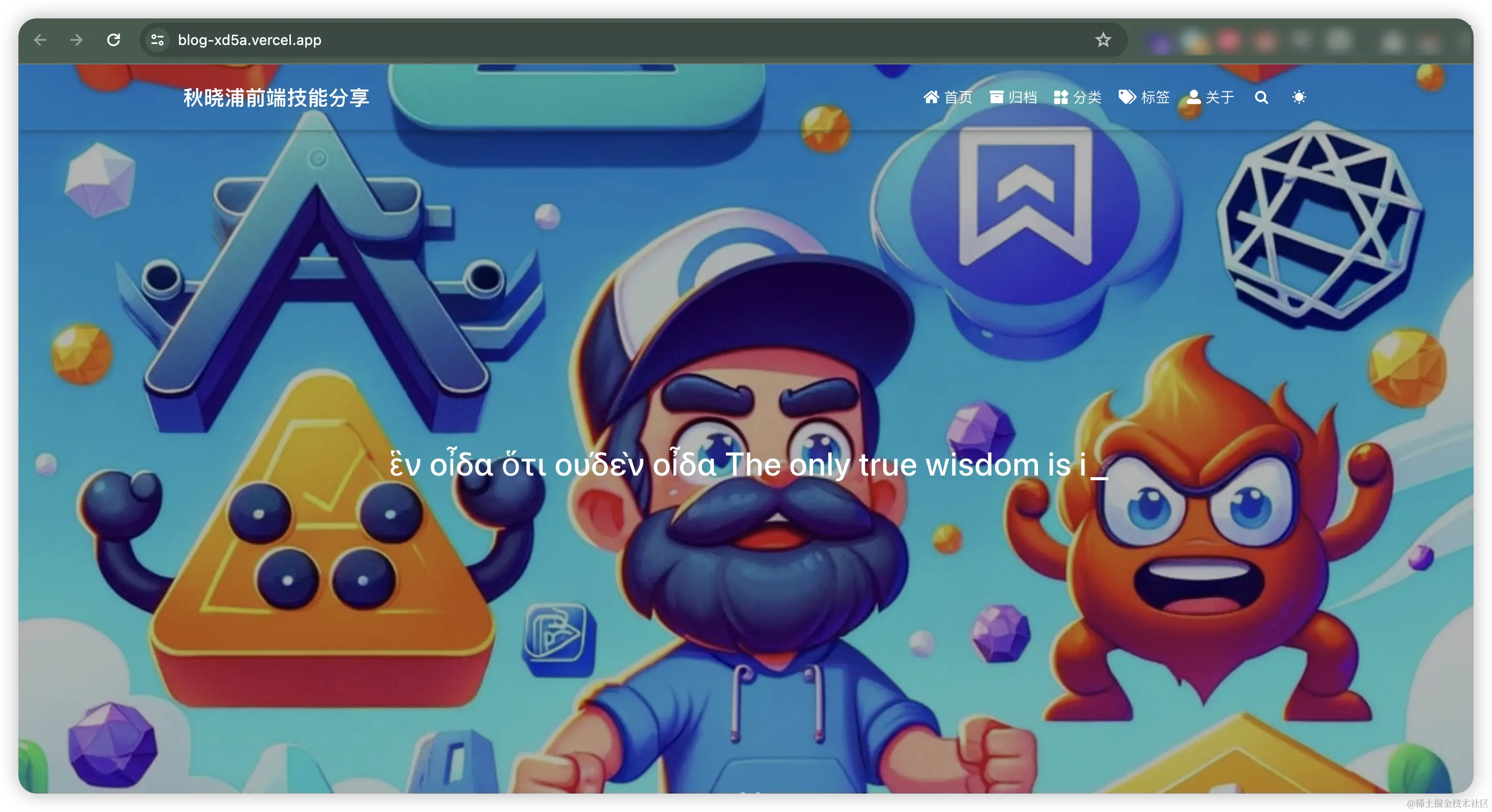Click the person icon beside 关于
The image size is (1492, 812).
[x=1193, y=97]
